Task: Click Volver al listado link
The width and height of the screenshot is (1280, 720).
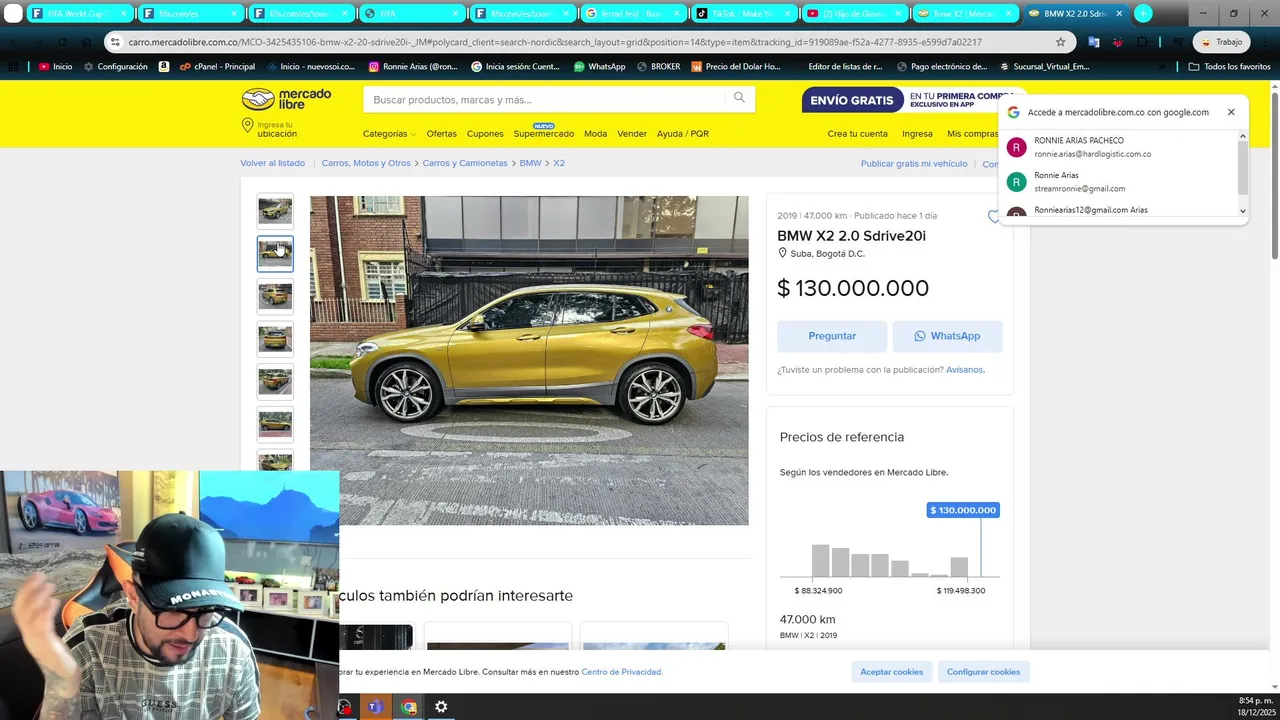Action: (272, 163)
